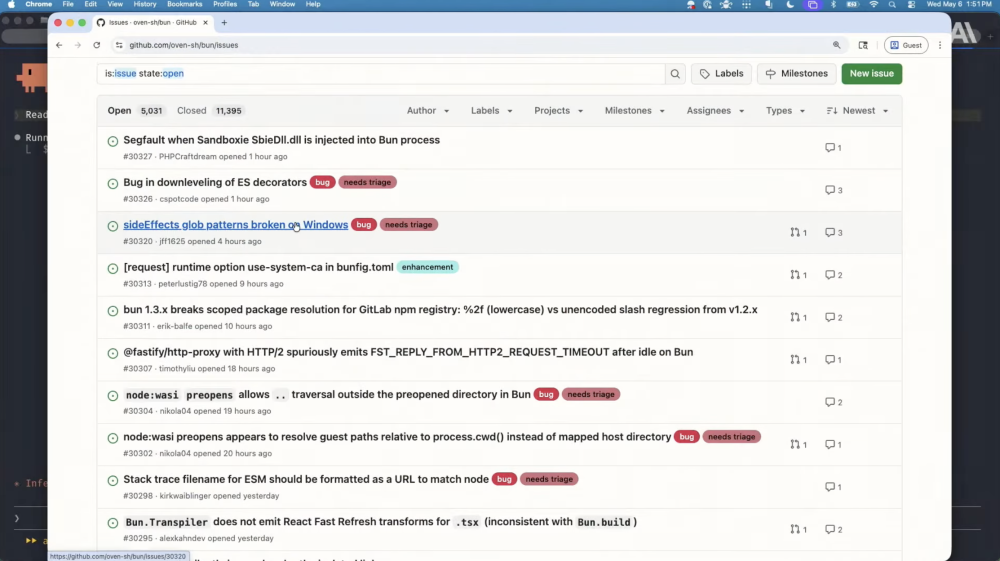Open the Milestones page button
The image size is (1000, 561).
[797, 74]
